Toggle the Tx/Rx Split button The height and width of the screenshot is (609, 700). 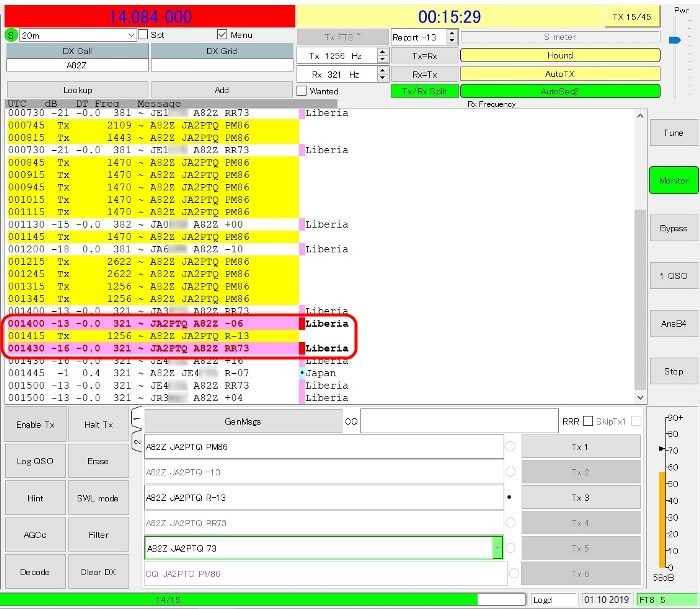pos(425,91)
